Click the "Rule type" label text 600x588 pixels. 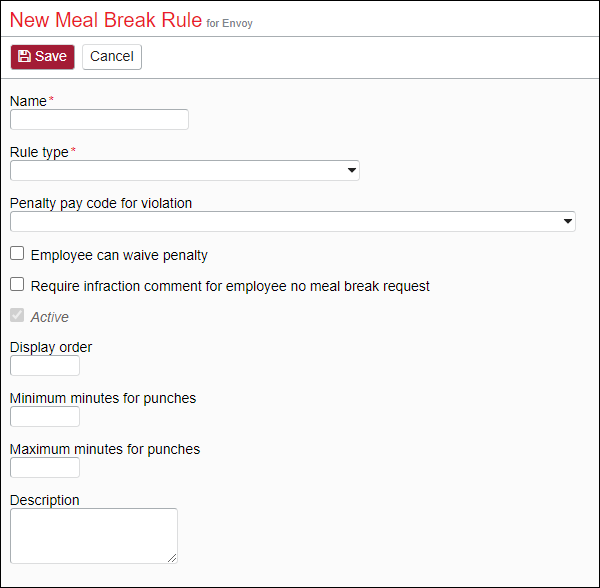[39, 152]
